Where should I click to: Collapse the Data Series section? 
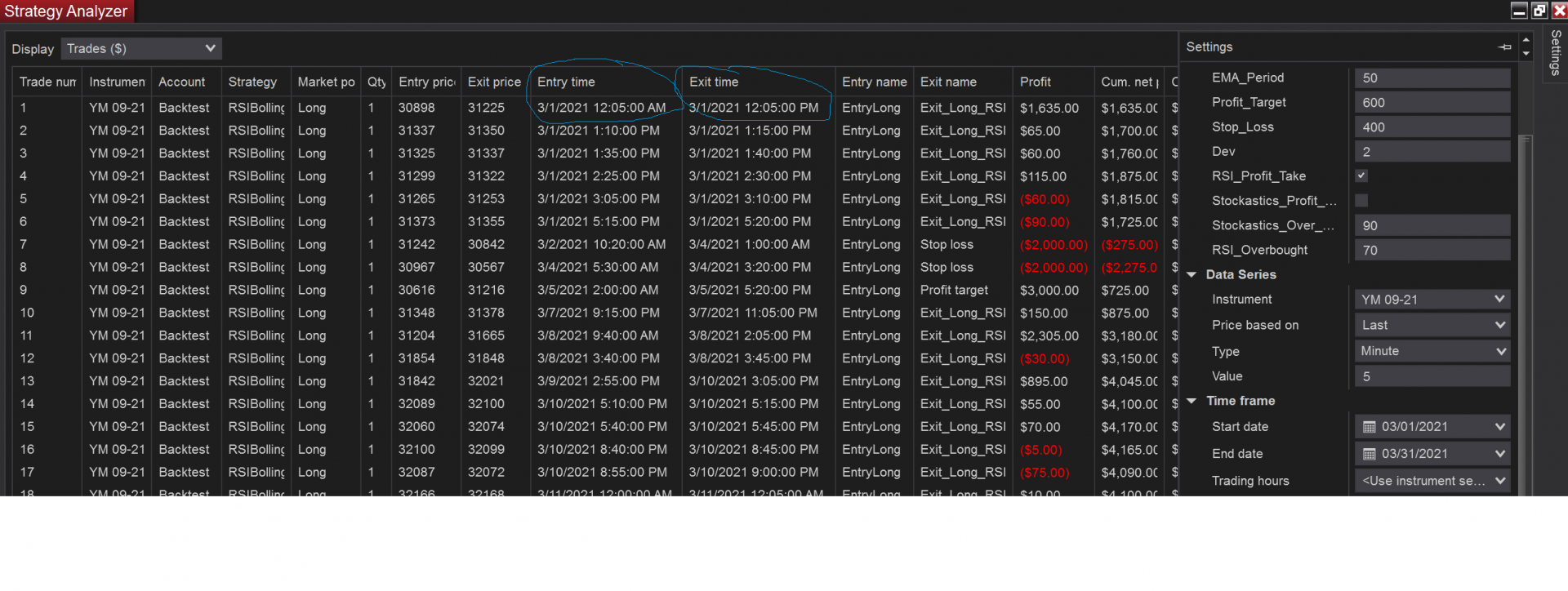(1192, 275)
